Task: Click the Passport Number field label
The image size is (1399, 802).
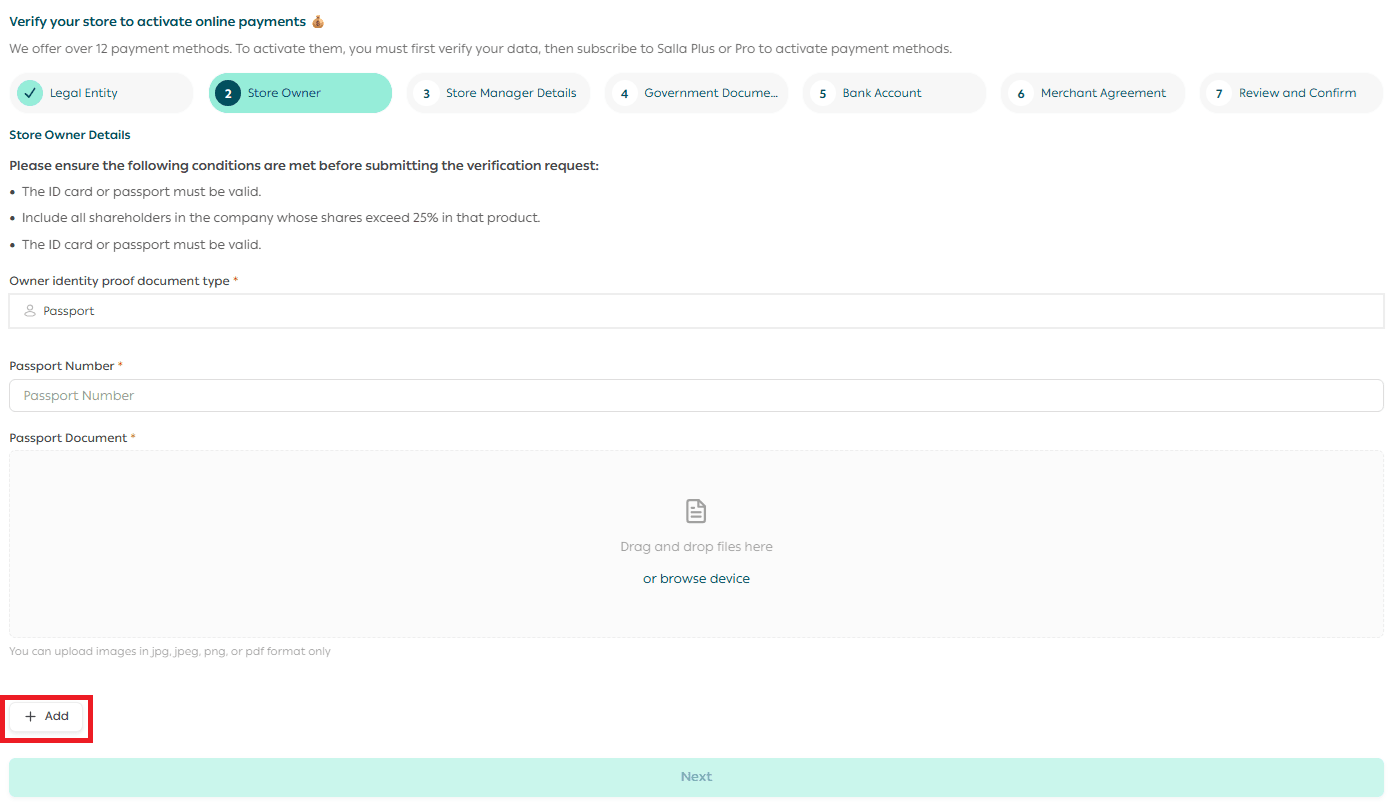Action: [x=62, y=366]
